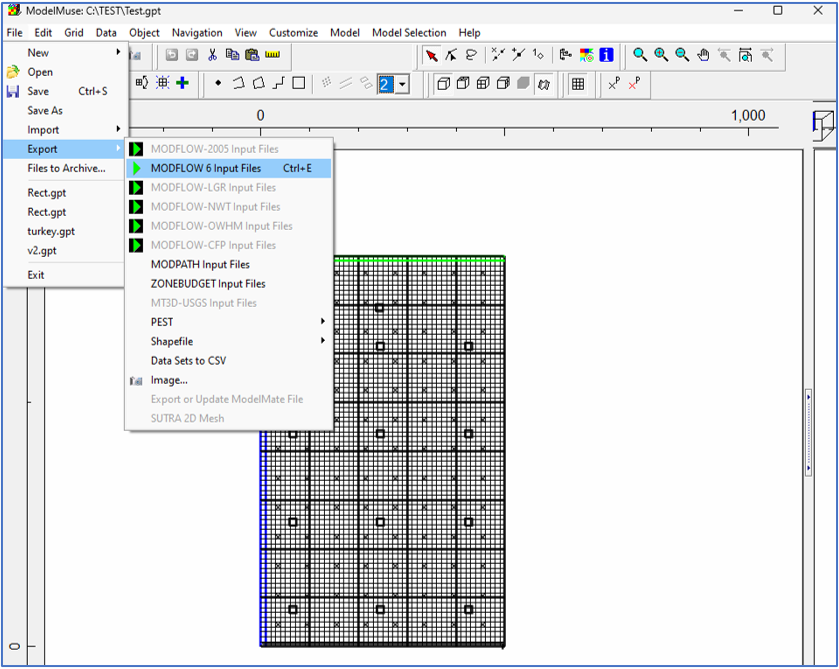This screenshot has width=839, height=669.
Task: Click the rotate grid icon
Action: click(142, 83)
